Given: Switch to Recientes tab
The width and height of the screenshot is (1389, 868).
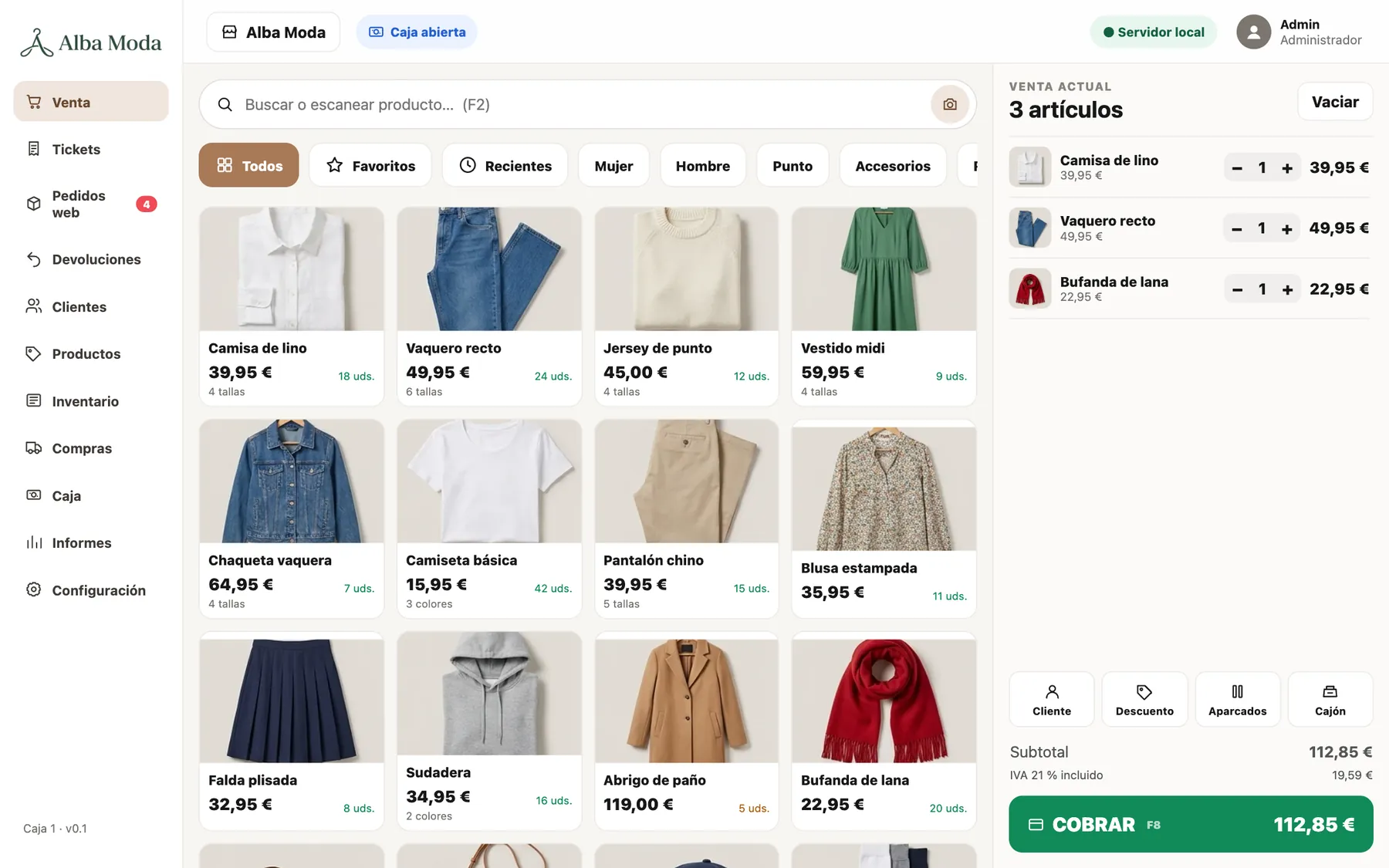Looking at the screenshot, I should tap(505, 165).
